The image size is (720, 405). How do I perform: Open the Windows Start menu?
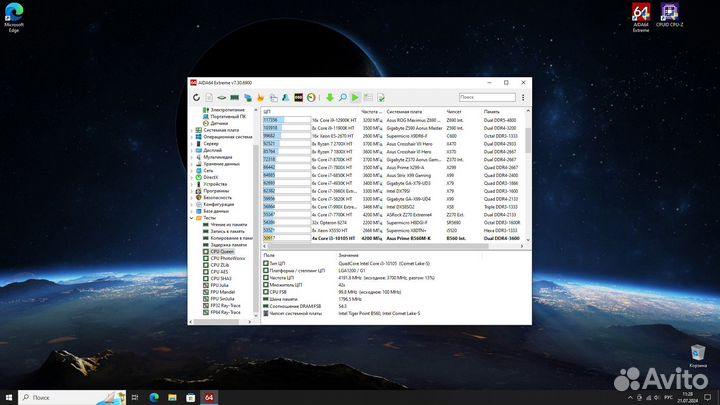click(x=9, y=397)
